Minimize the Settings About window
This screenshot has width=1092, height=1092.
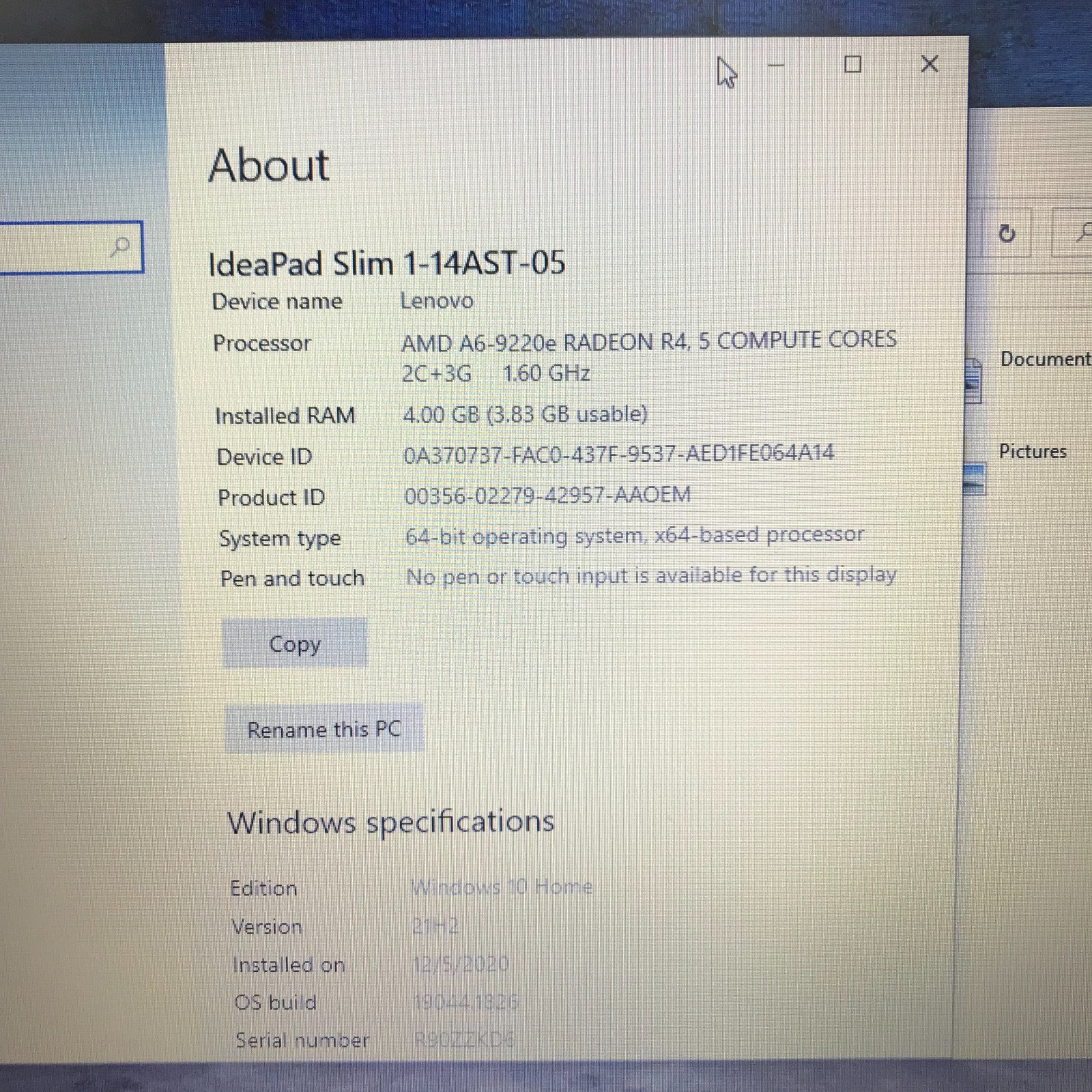click(x=776, y=66)
